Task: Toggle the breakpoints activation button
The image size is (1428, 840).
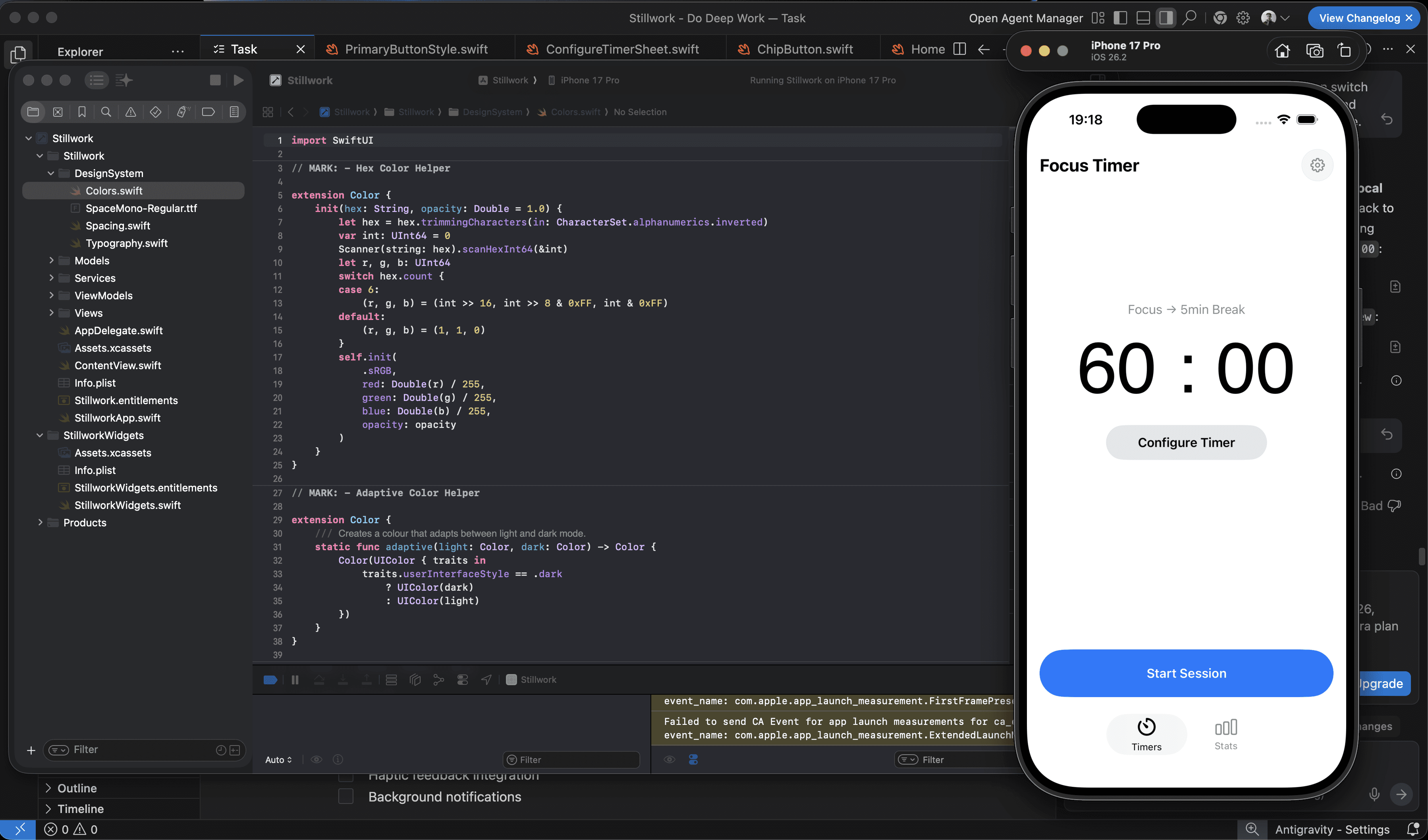Action: (270, 680)
